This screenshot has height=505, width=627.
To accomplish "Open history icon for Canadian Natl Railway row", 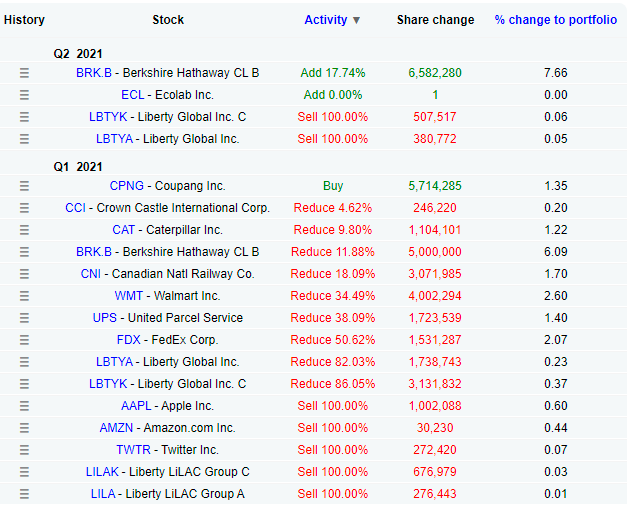I will click(24, 274).
